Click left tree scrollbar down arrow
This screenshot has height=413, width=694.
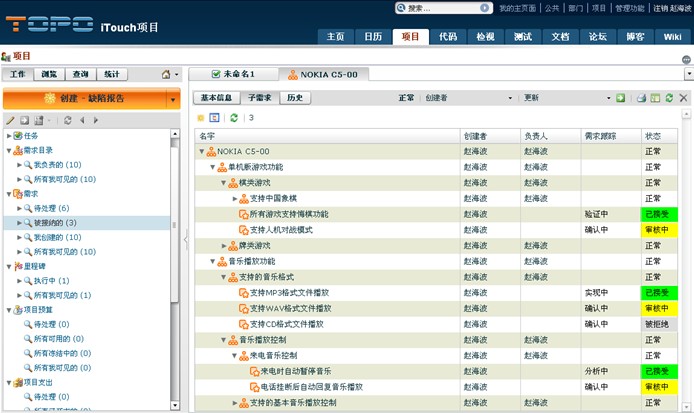pyautogui.click(x=175, y=405)
